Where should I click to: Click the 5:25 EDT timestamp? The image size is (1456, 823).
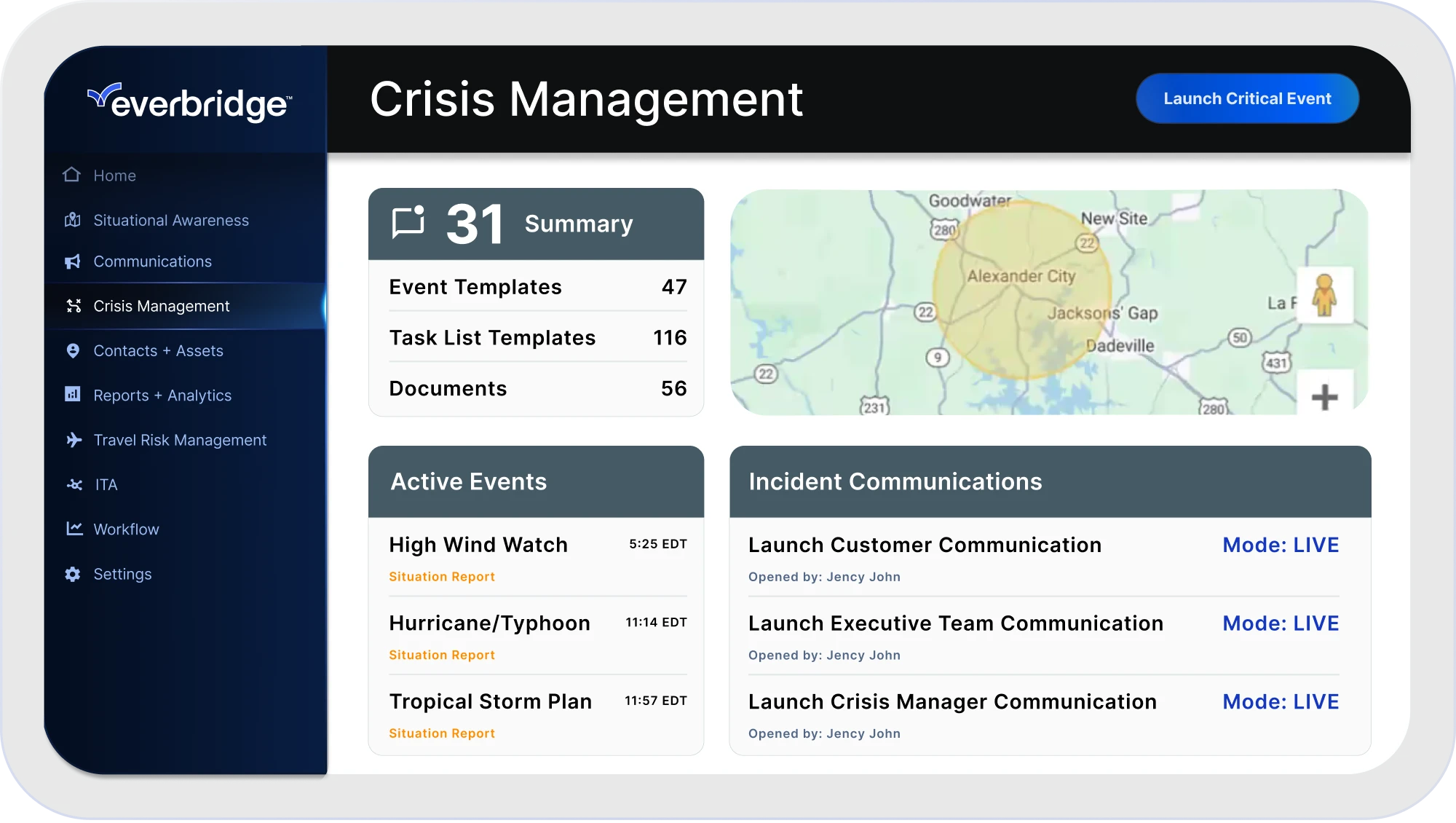[658, 544]
